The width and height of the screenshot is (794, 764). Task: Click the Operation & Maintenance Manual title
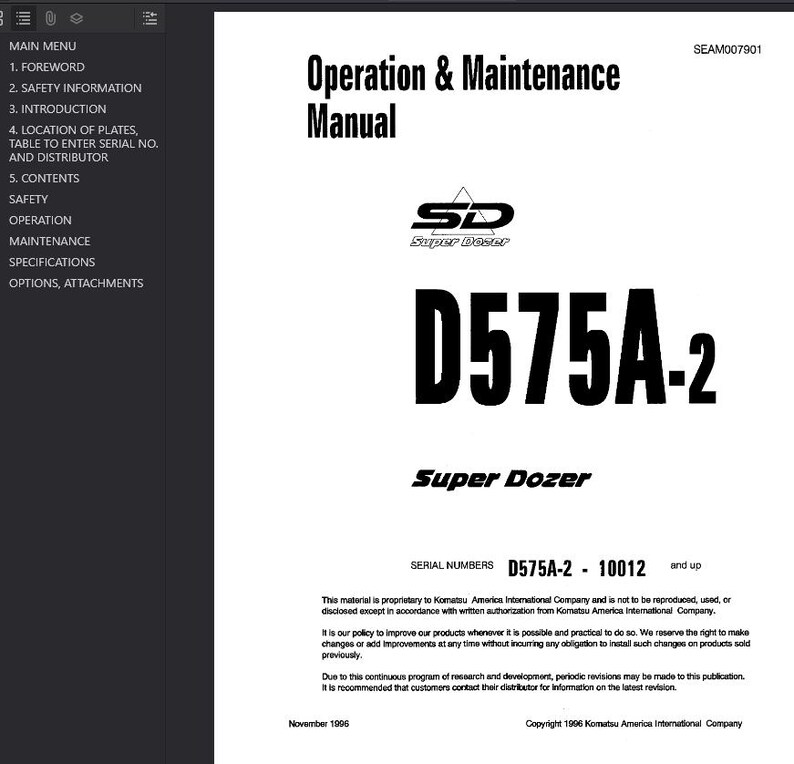coord(463,97)
